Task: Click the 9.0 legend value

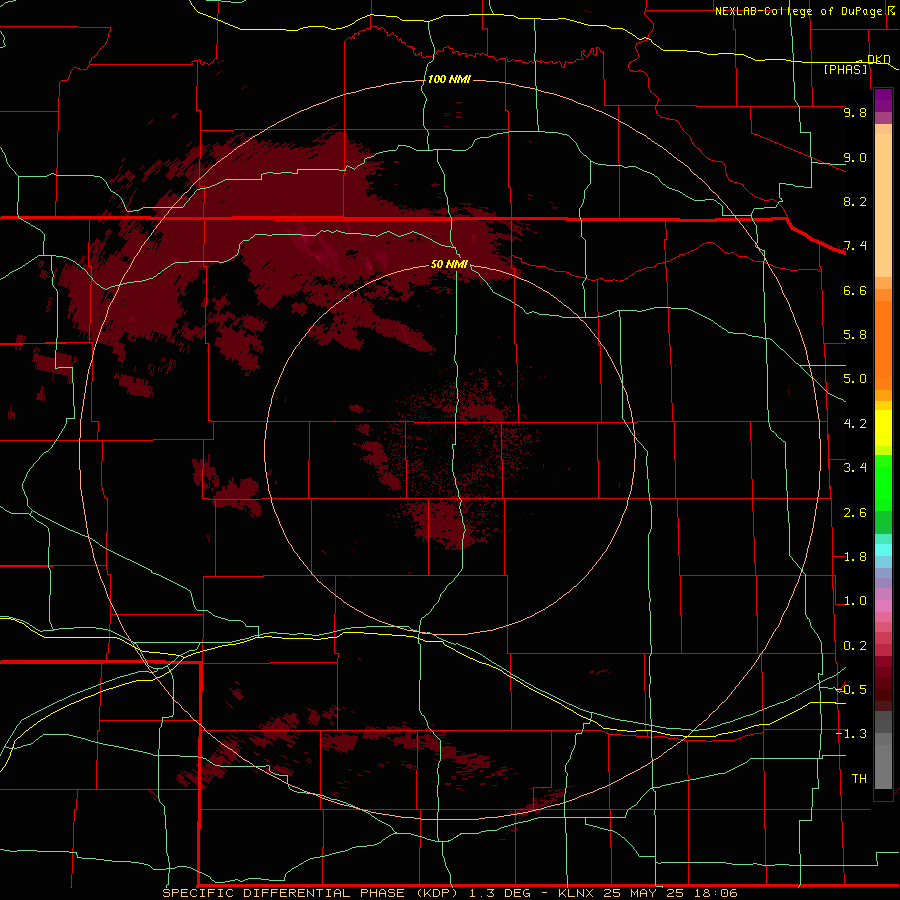Action: (855, 157)
